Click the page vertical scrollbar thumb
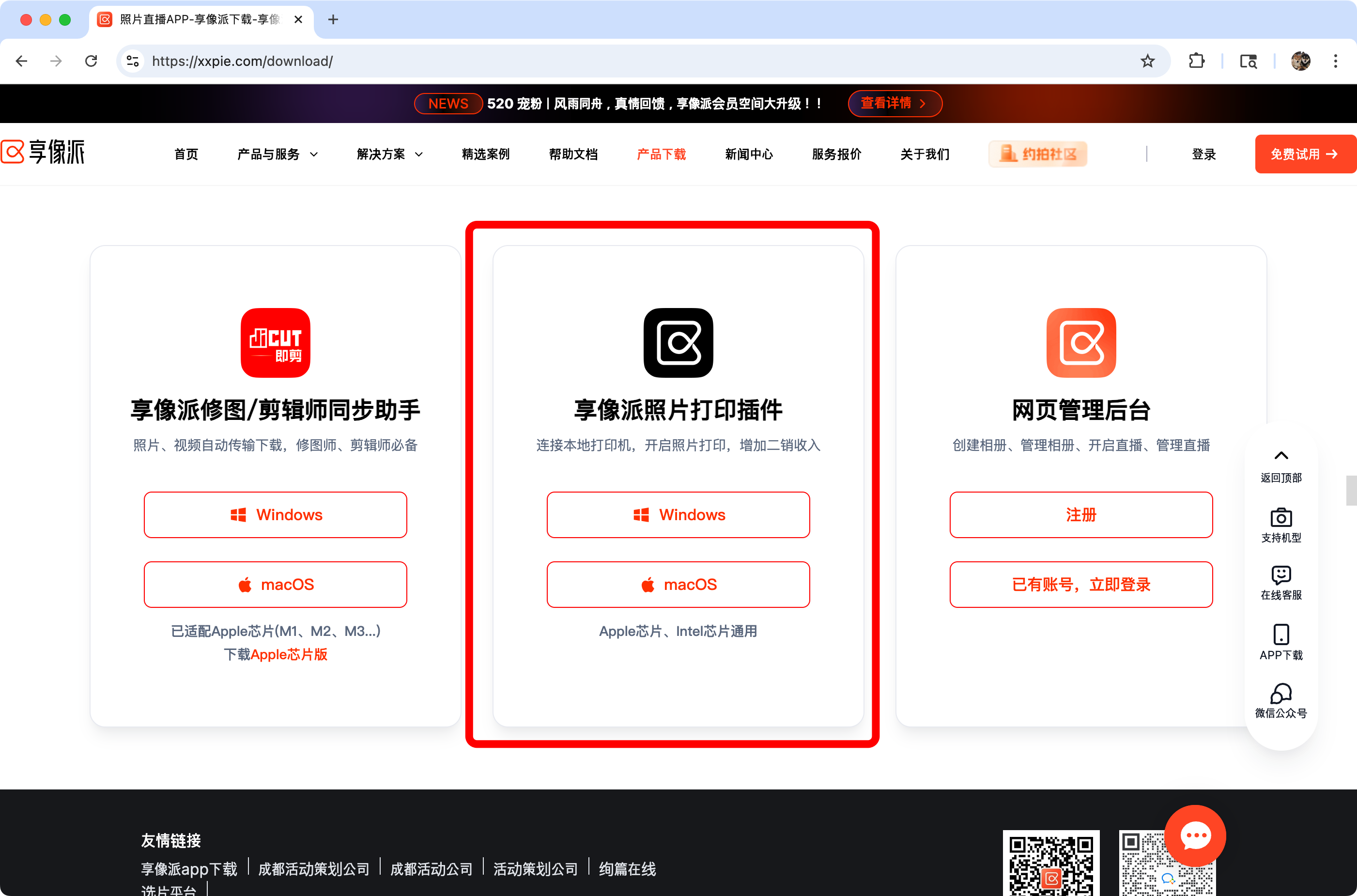Viewport: 1357px width, 896px height. coord(1351,490)
